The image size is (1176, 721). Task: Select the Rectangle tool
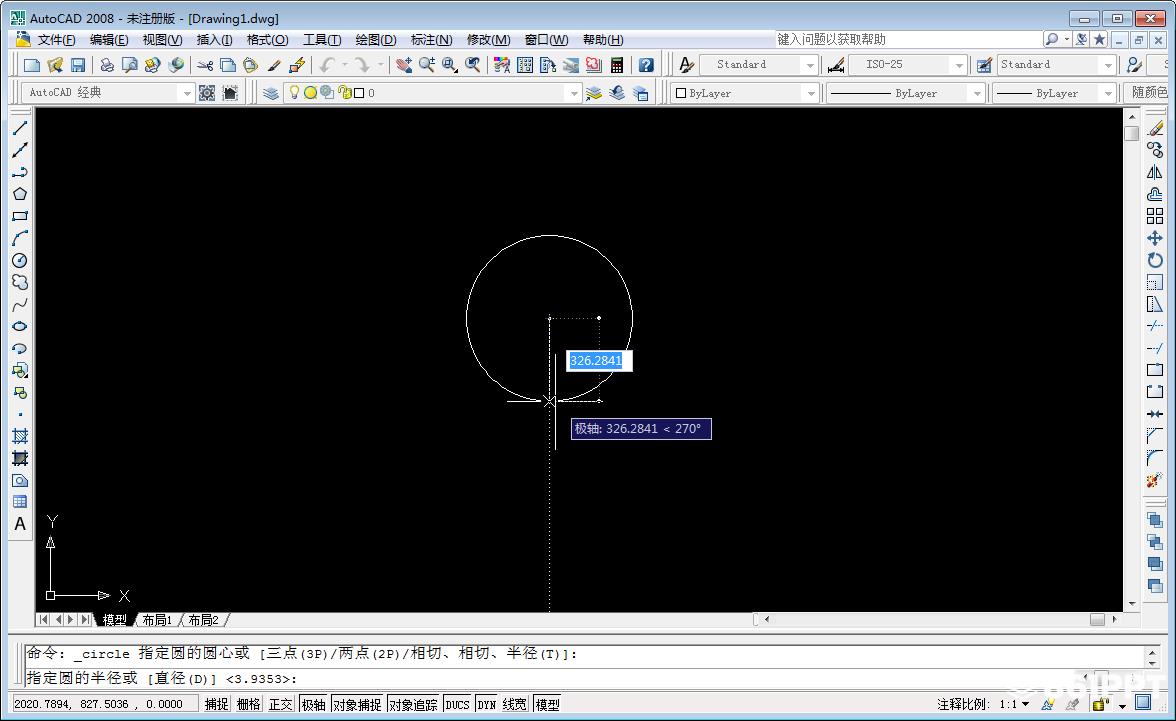(20, 216)
